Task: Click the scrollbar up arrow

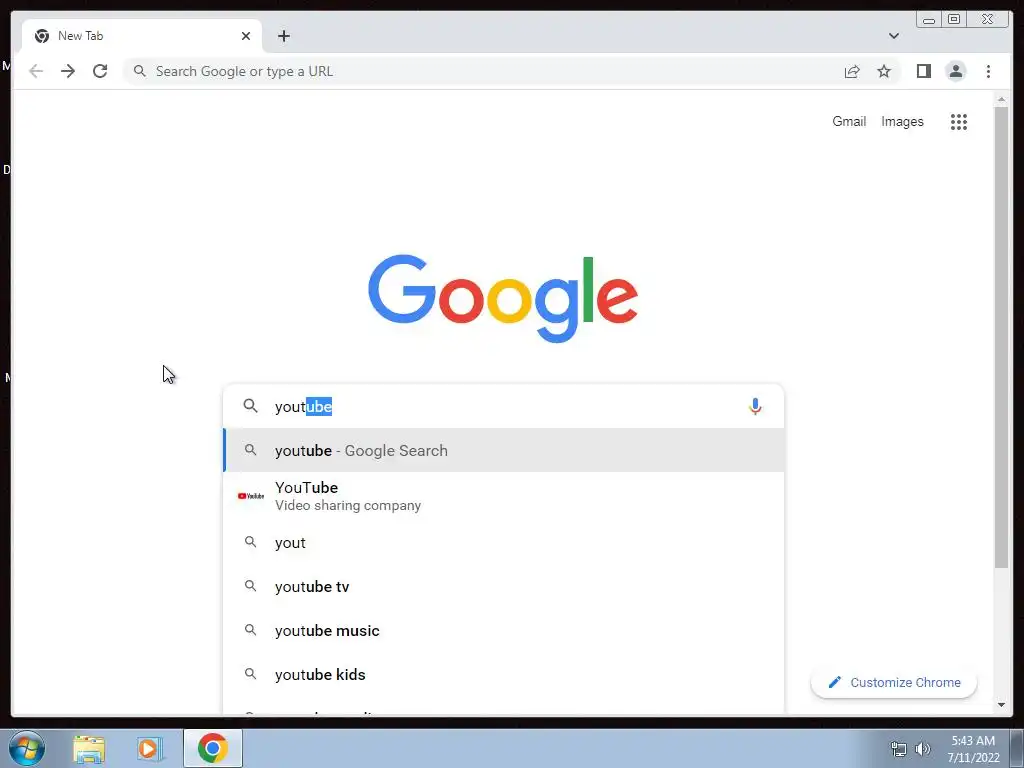Action: (x=1001, y=99)
